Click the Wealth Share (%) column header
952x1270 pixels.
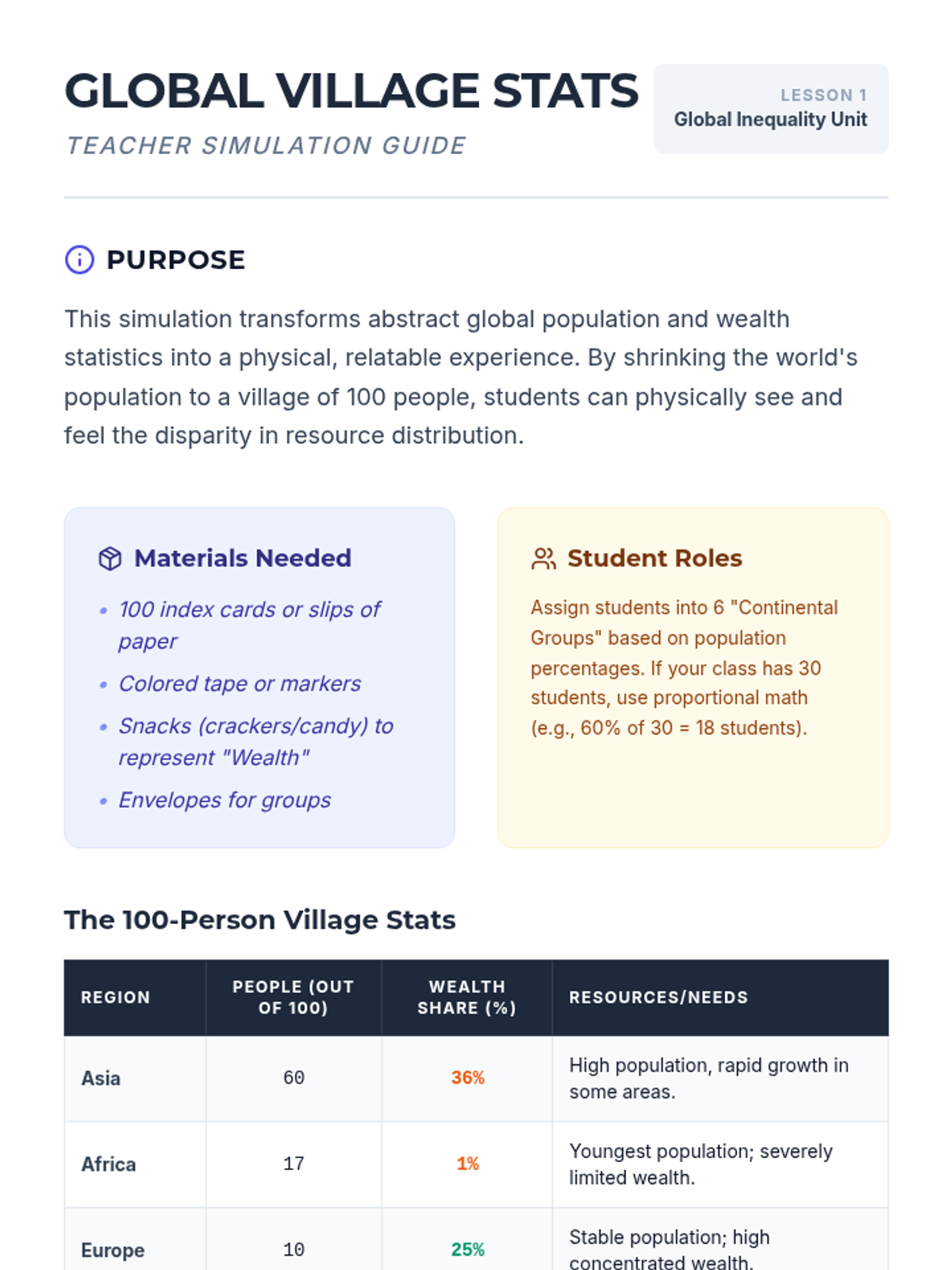(466, 998)
